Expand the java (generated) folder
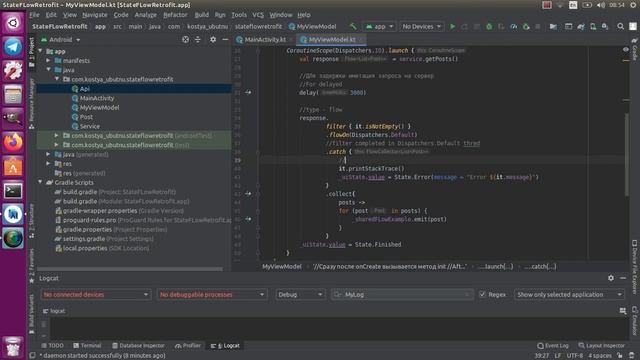The image size is (640, 360). [x=49, y=154]
